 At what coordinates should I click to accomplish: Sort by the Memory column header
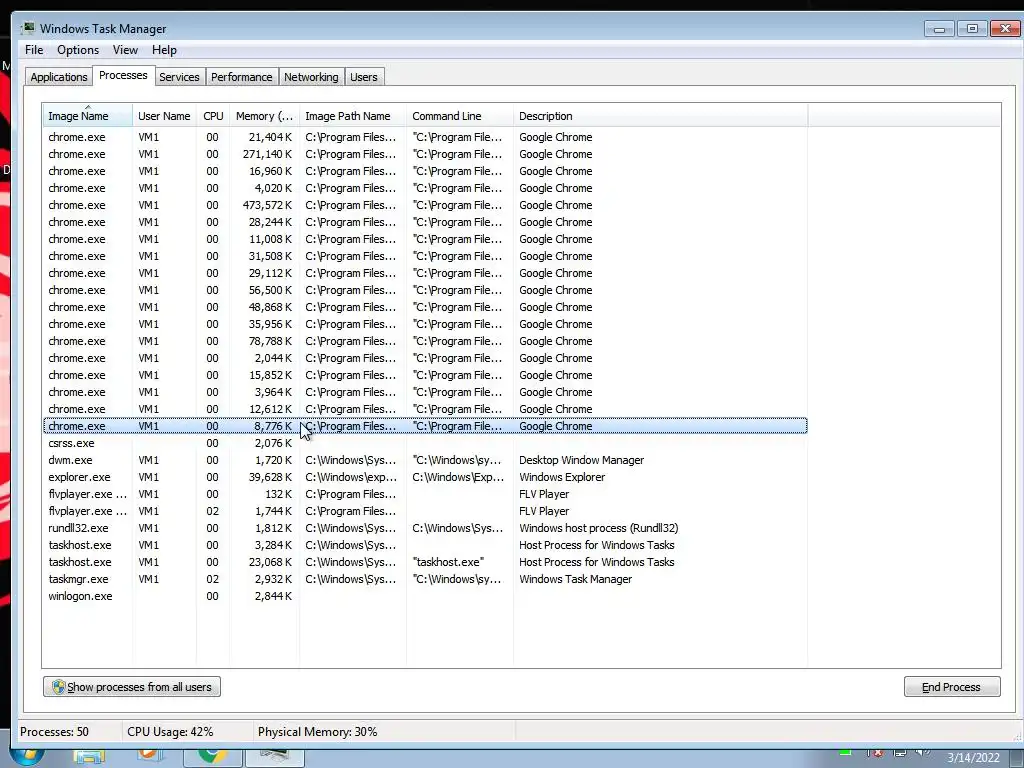(x=264, y=116)
